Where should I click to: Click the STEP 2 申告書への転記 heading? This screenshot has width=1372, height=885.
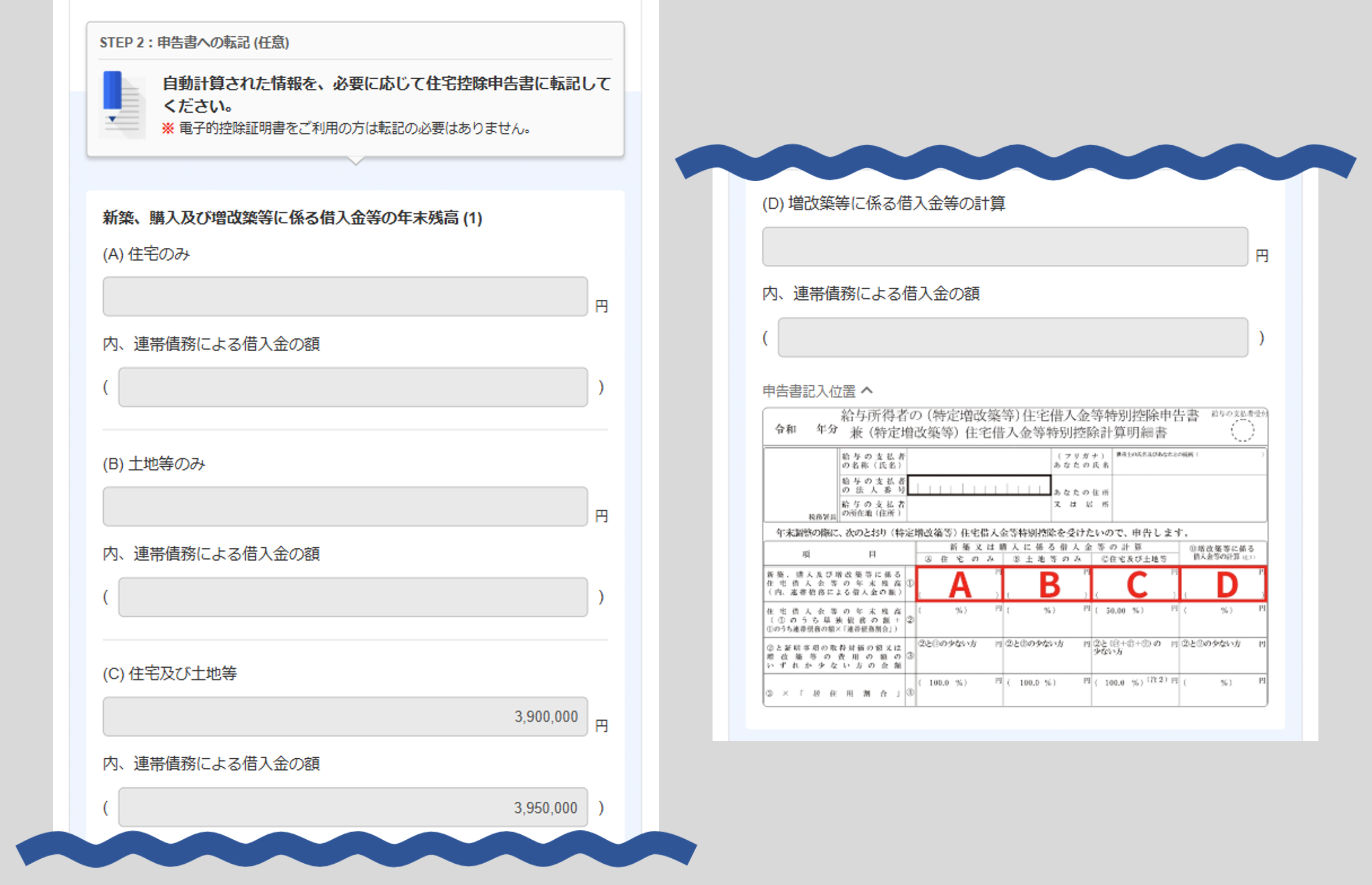pos(194,42)
